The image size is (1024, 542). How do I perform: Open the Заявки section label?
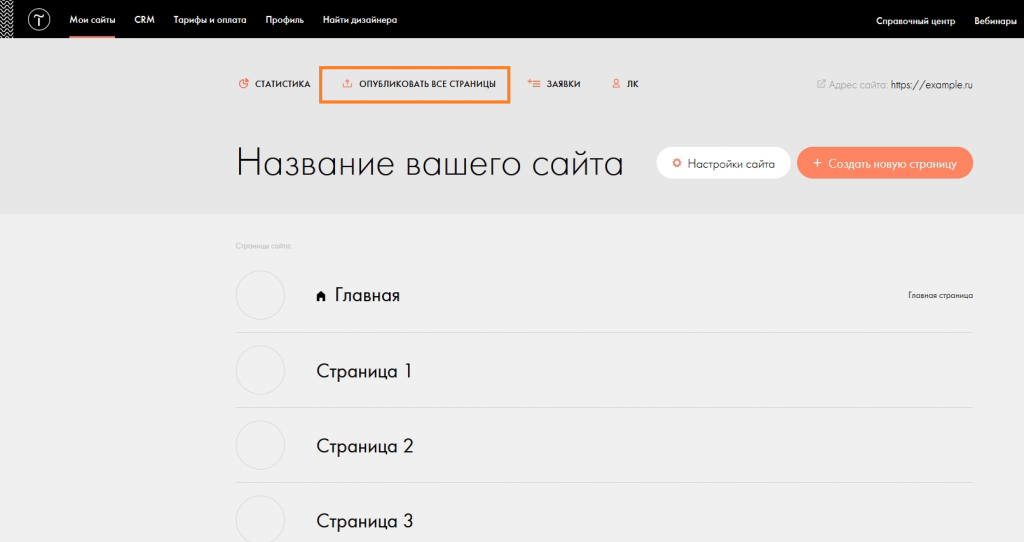[x=563, y=84]
